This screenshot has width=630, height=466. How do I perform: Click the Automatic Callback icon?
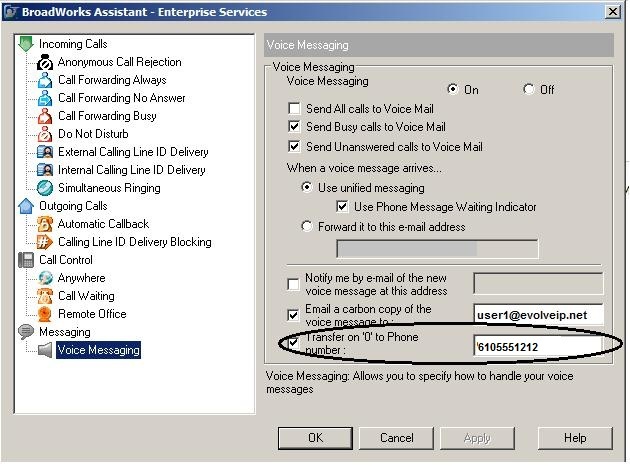point(45,224)
